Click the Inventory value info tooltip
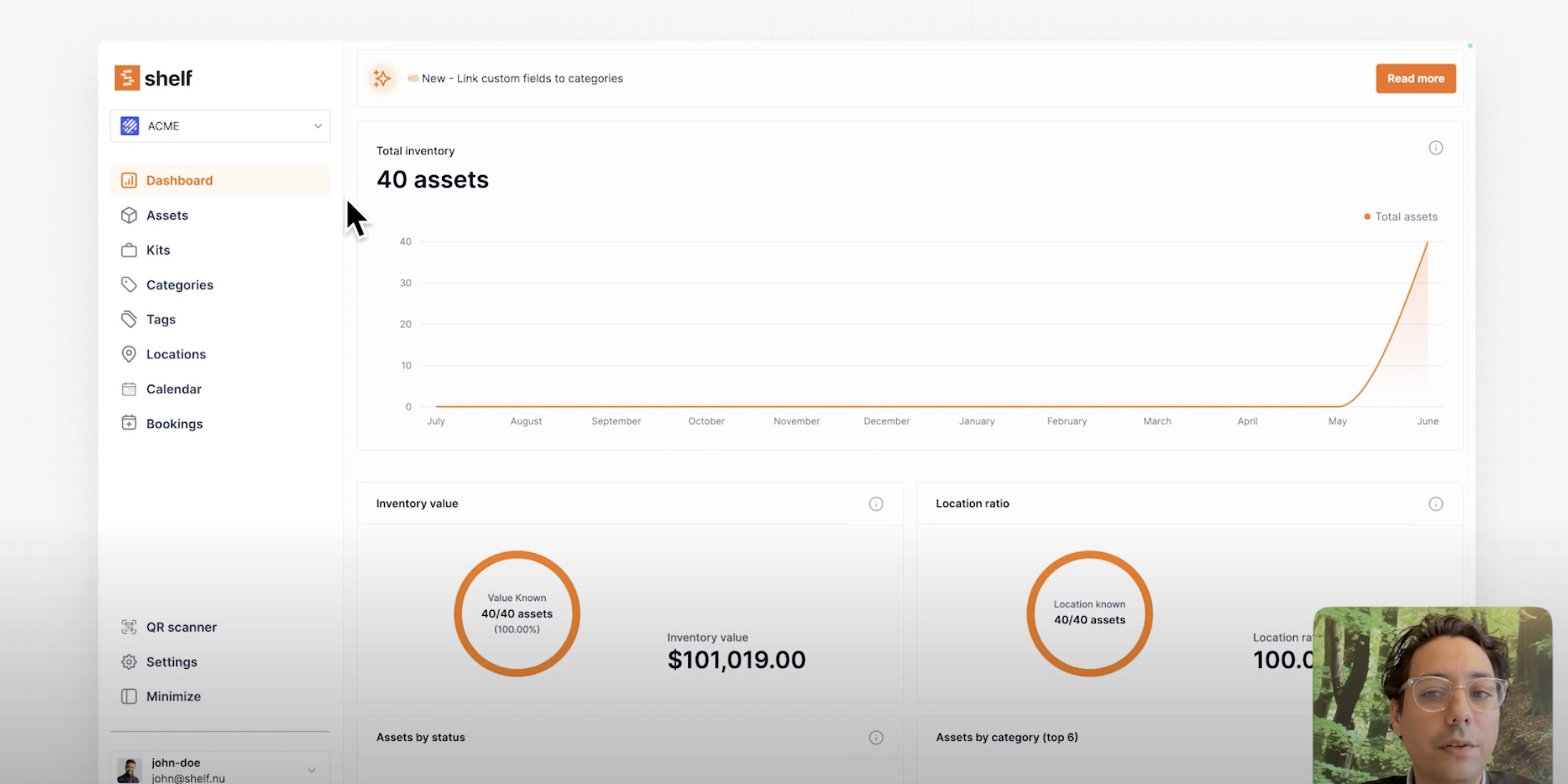 [876, 504]
